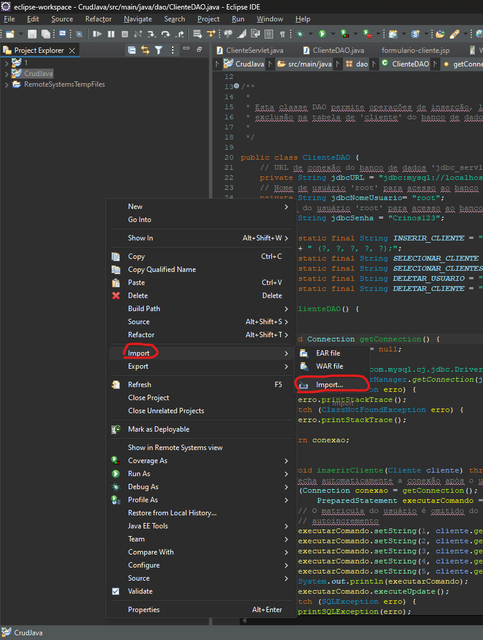Open Run As submenu
This screenshot has height=640, width=483.
click(200, 473)
